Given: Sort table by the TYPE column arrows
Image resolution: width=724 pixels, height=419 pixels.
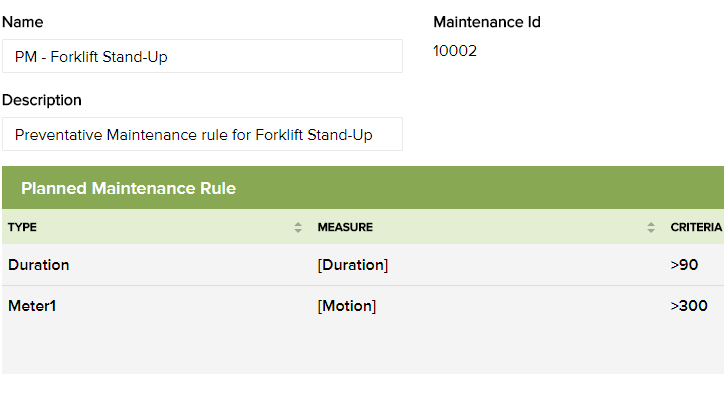Looking at the screenshot, I should (x=298, y=227).
